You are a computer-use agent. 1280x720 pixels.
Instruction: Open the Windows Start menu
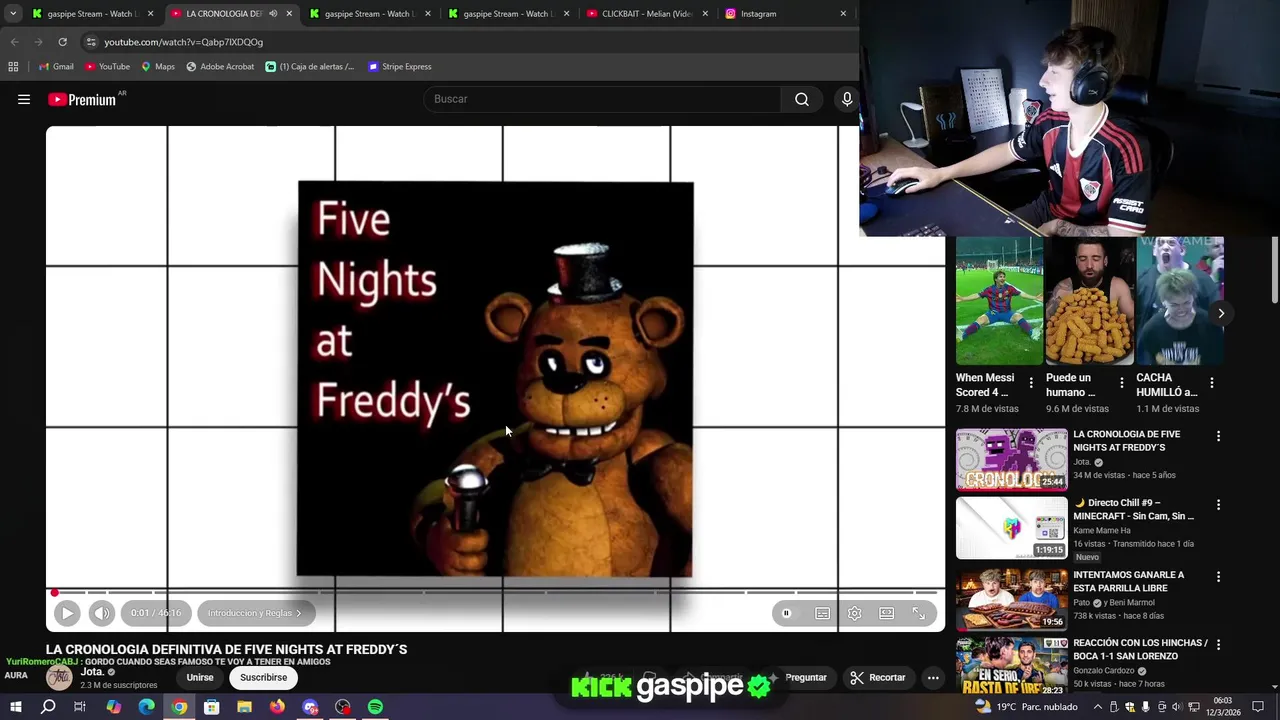(15, 707)
